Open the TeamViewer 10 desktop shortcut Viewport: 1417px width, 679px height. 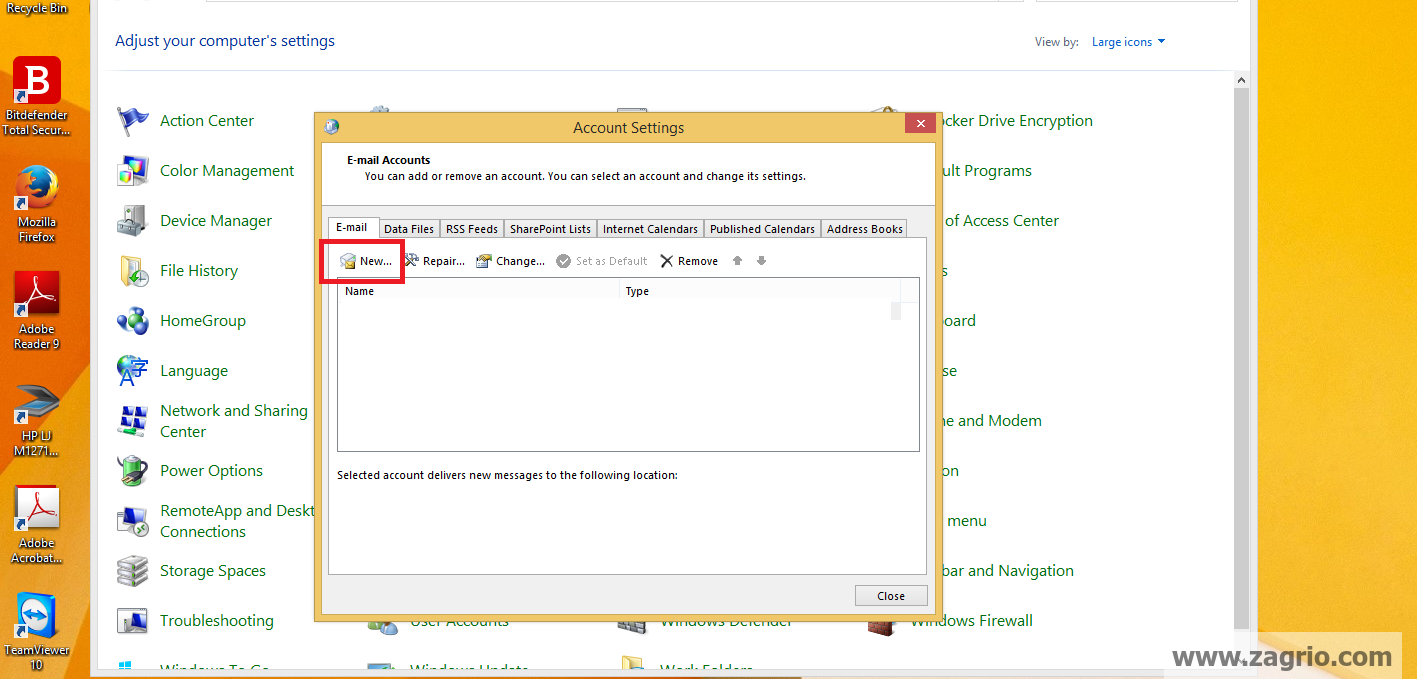point(37,632)
